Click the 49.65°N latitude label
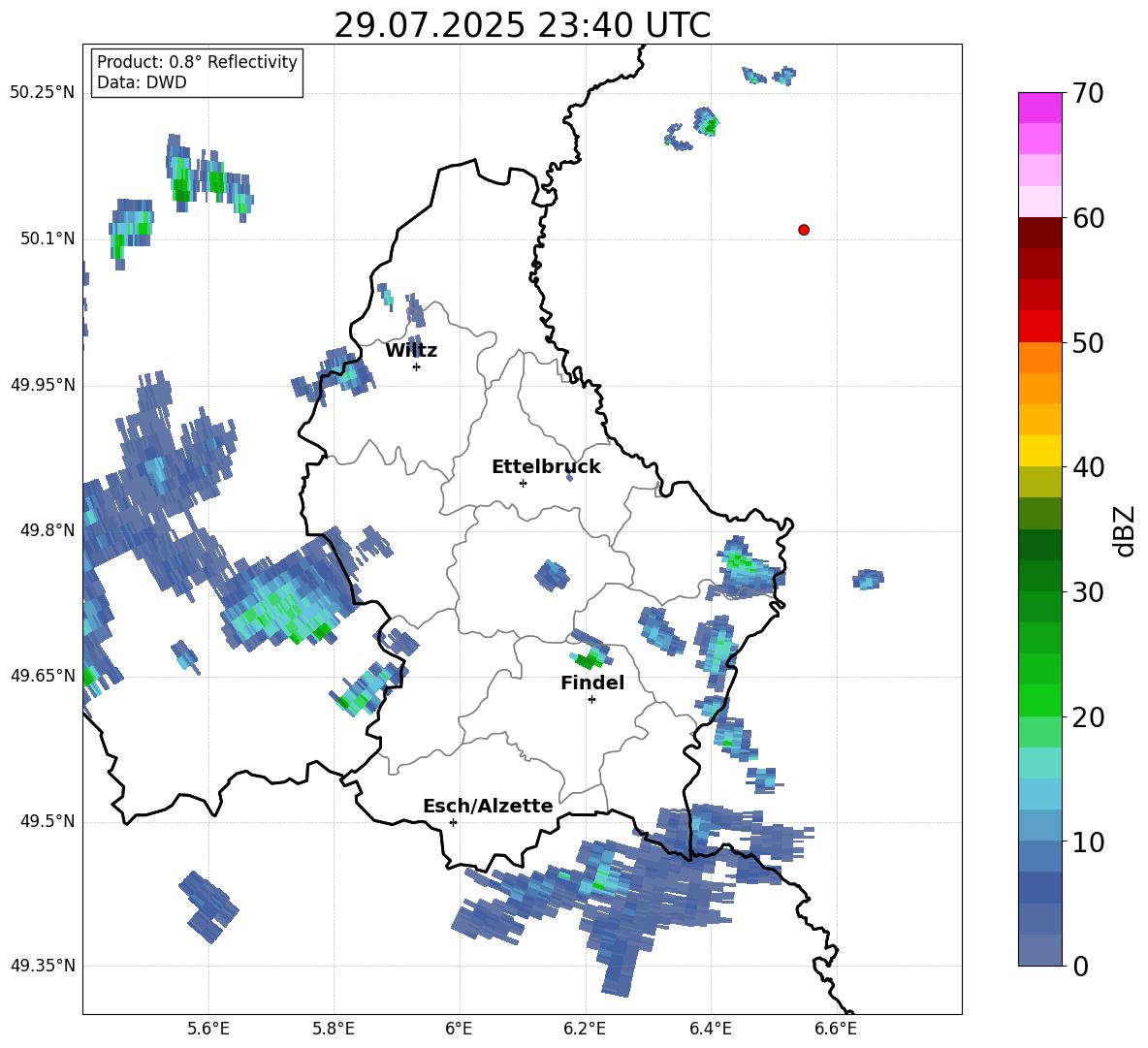The image size is (1148, 1048). pyautogui.click(x=43, y=675)
